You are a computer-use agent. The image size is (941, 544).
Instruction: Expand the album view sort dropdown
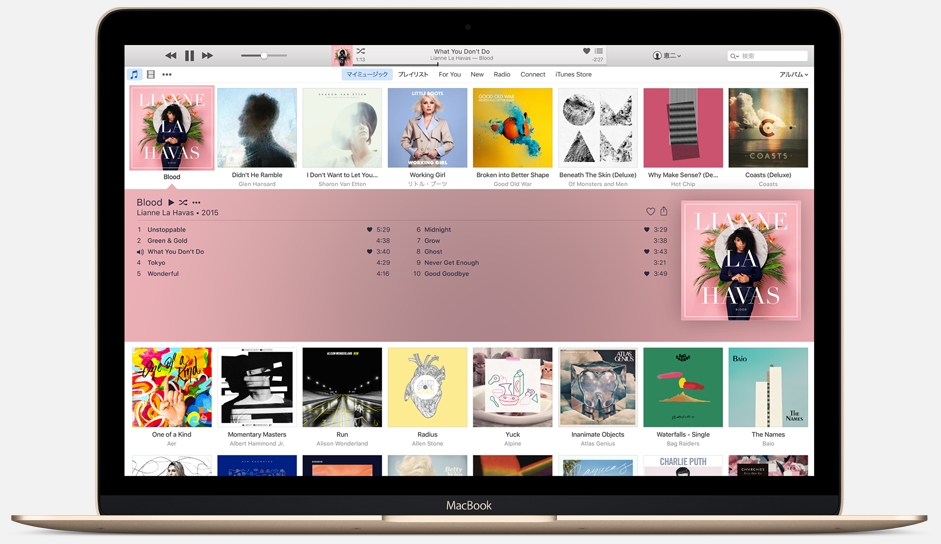(x=793, y=75)
